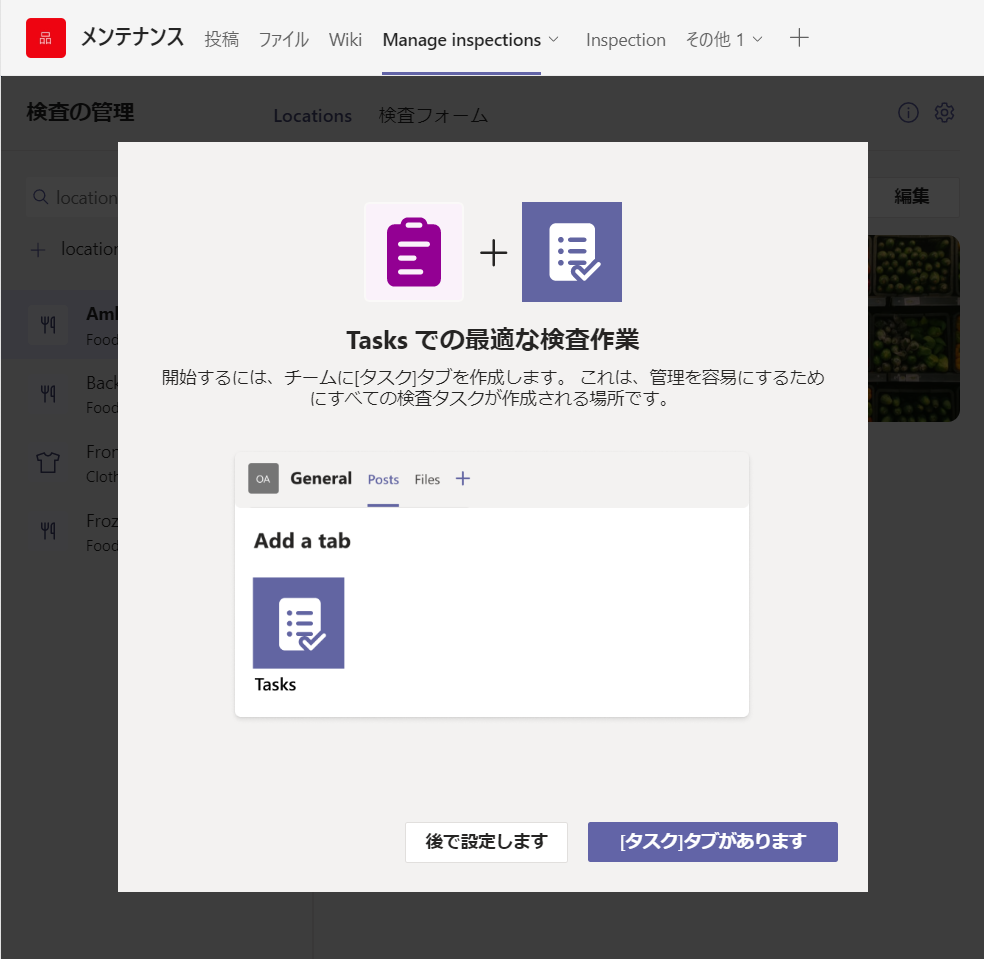Click the Files tab in preview
The width and height of the screenshot is (984, 959).
click(427, 480)
